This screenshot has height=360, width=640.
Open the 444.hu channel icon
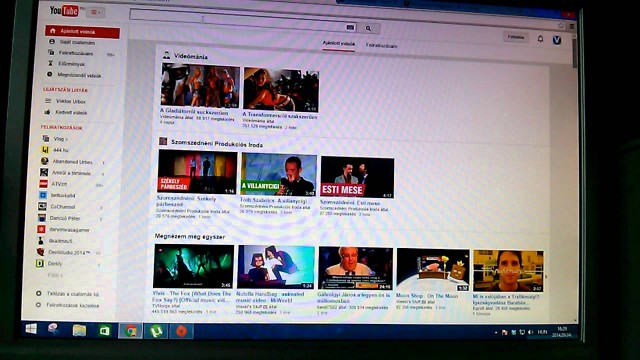pyautogui.click(x=45, y=150)
